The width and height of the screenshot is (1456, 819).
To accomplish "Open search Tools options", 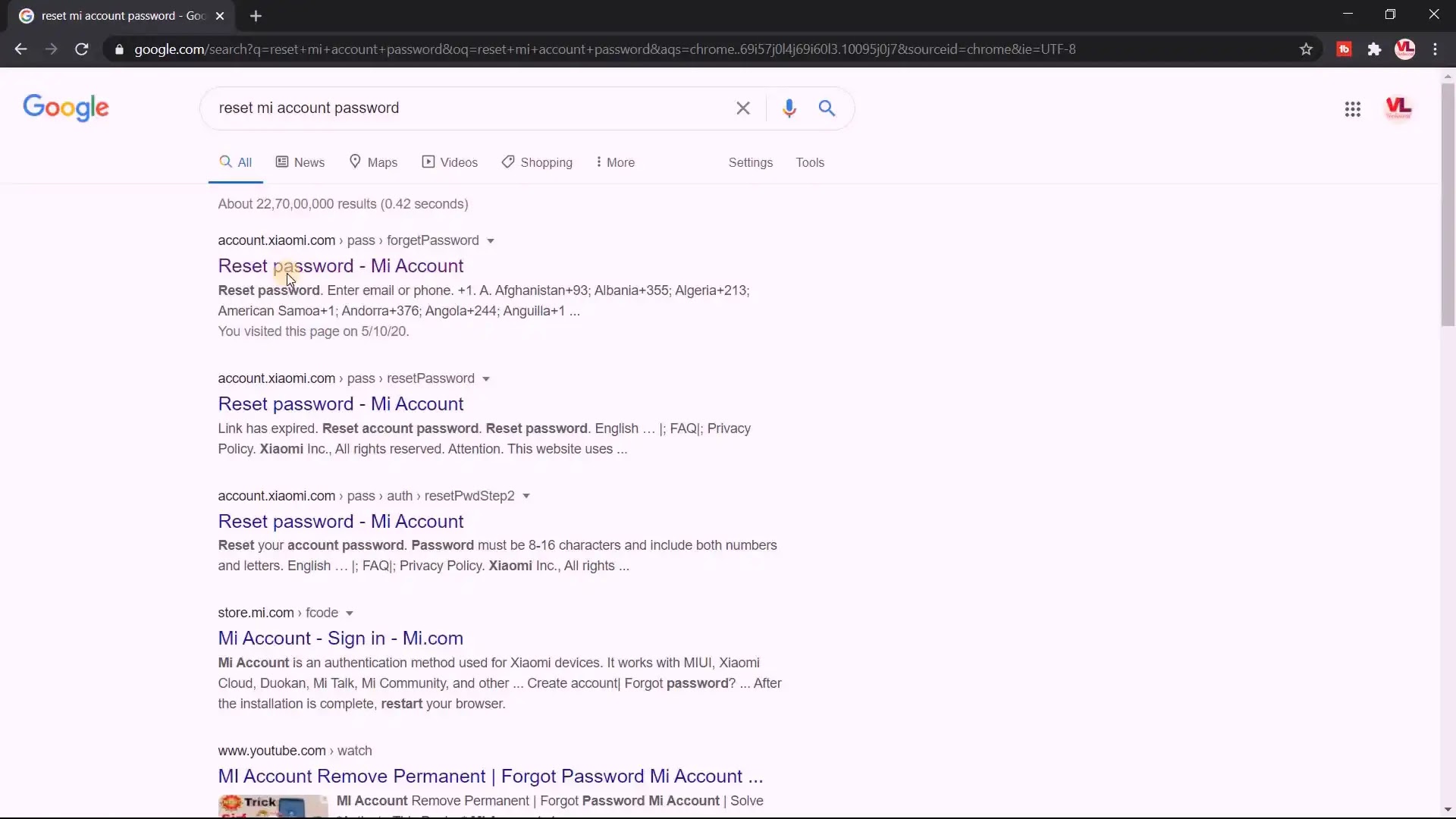I will pyautogui.click(x=809, y=162).
